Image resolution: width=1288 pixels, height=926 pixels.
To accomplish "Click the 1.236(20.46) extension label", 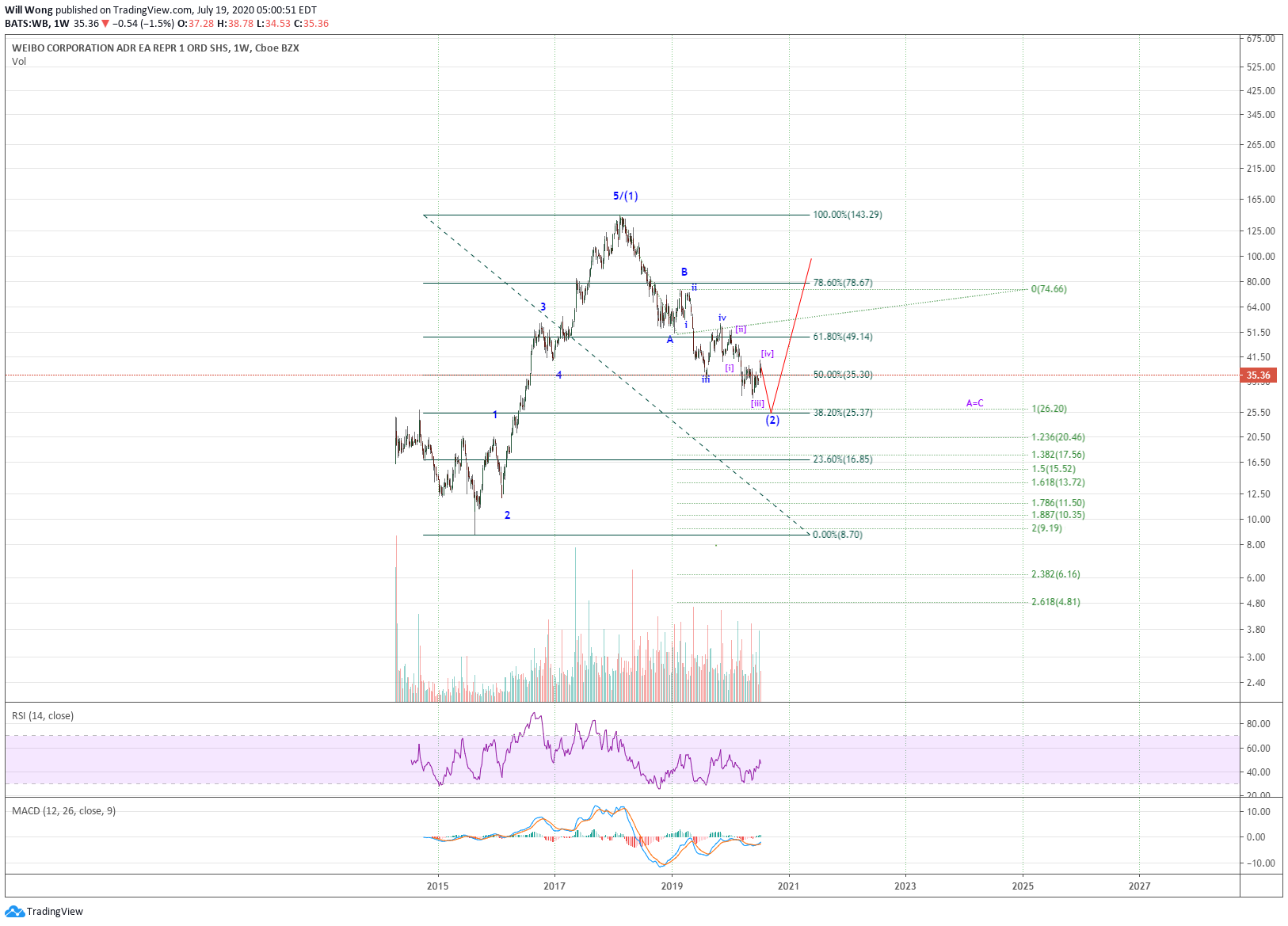I will coord(1058,437).
